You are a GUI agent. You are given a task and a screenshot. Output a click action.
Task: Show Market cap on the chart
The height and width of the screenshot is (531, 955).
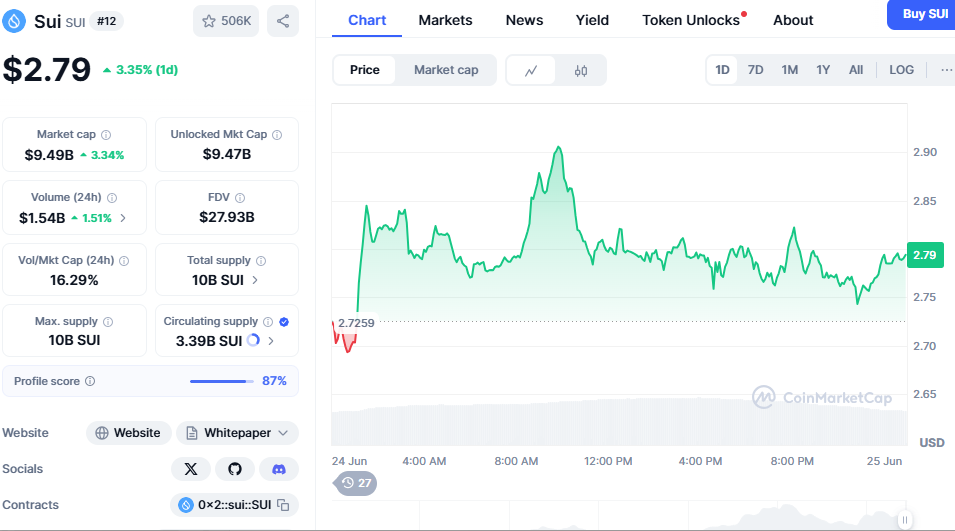tap(446, 70)
